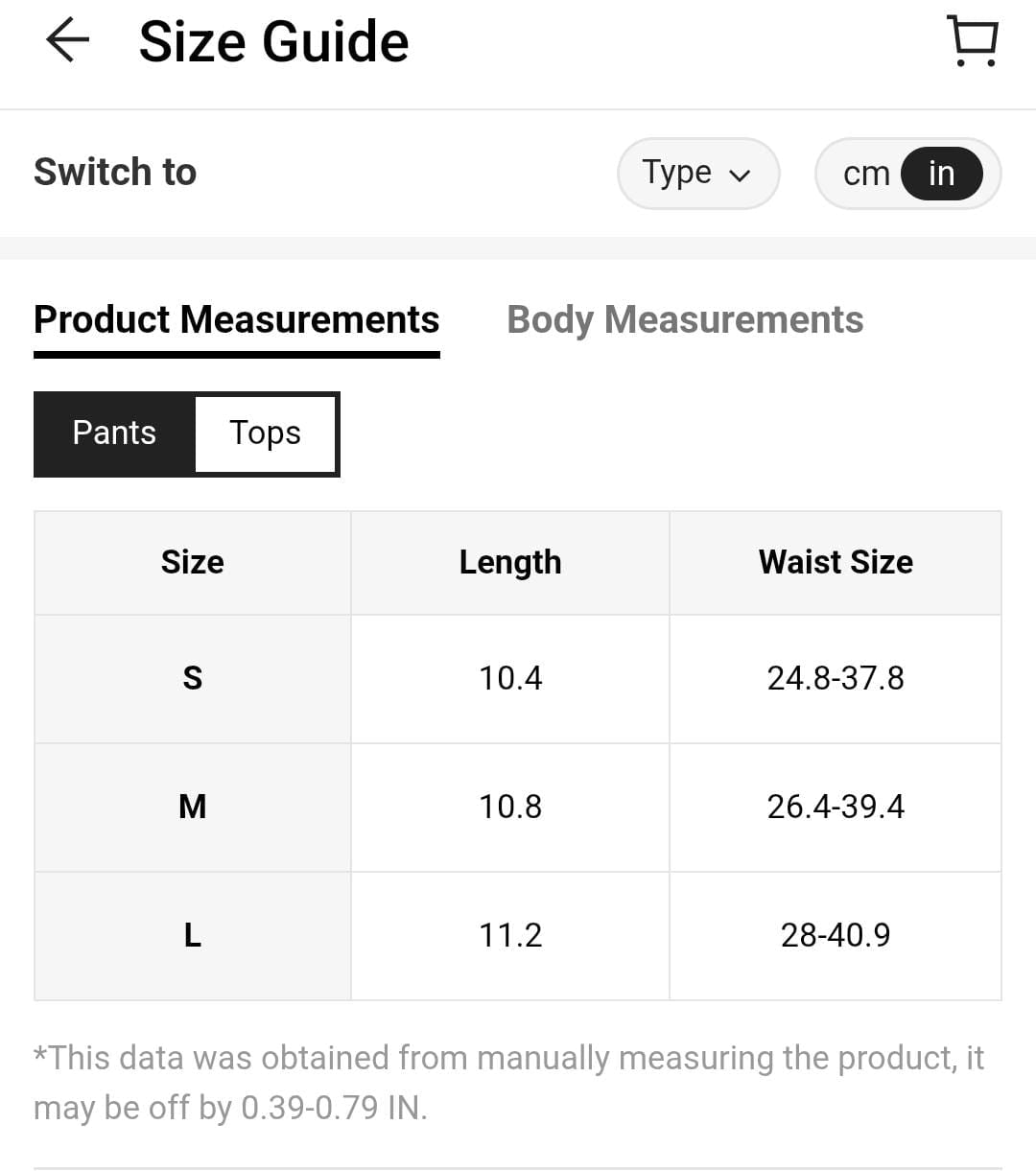Switch to Body Measurements tab

pyautogui.click(x=685, y=320)
